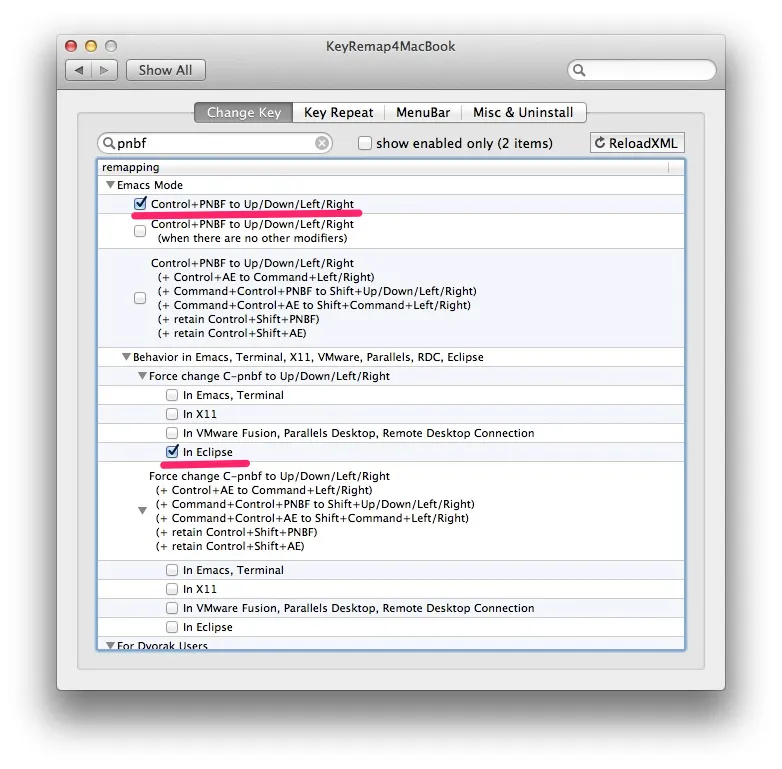Enable first In Emacs, Terminal checkbox
The height and width of the screenshot is (769, 782).
[x=172, y=395]
